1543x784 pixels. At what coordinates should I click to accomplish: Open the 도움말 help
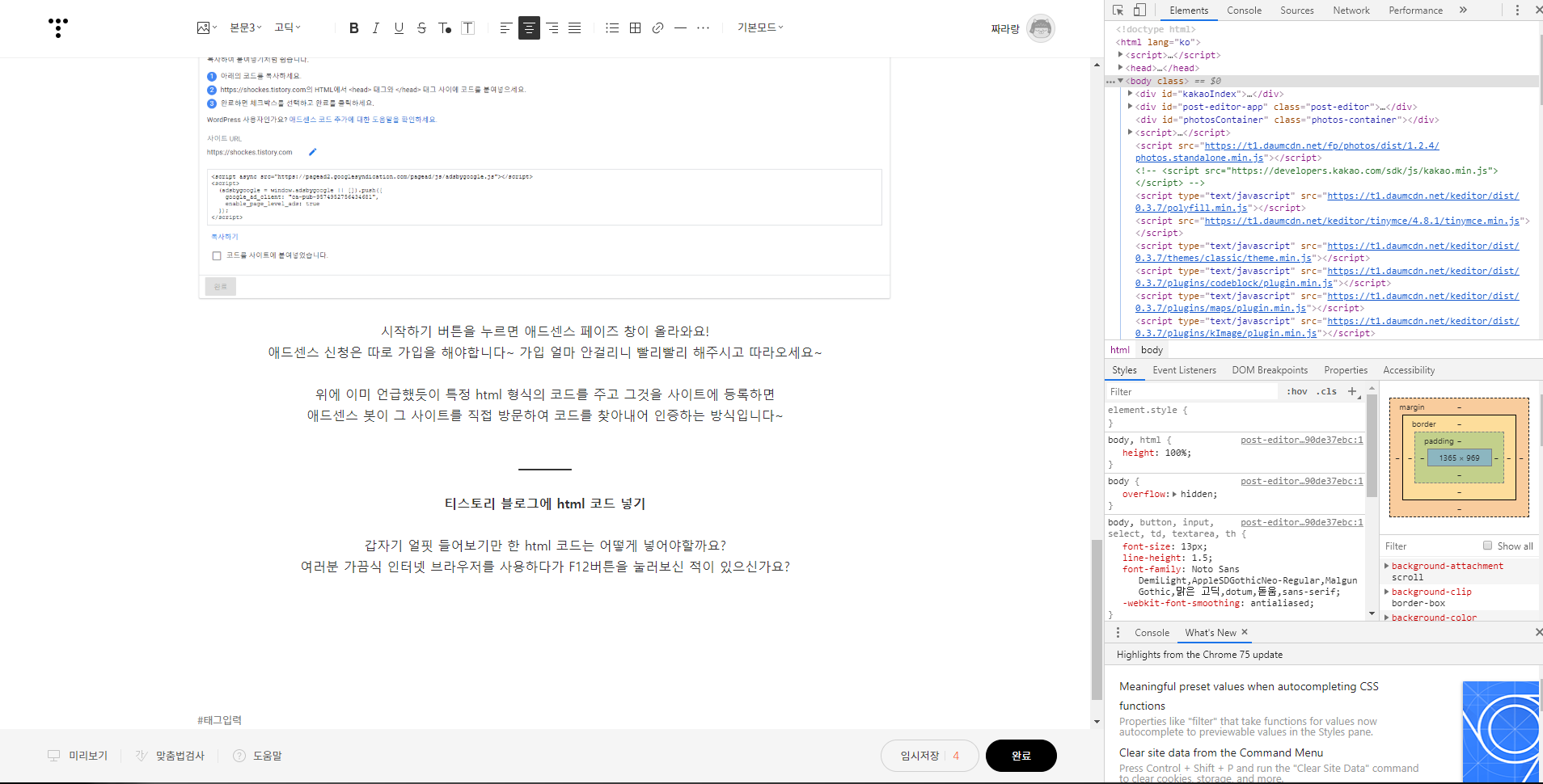coord(257,756)
